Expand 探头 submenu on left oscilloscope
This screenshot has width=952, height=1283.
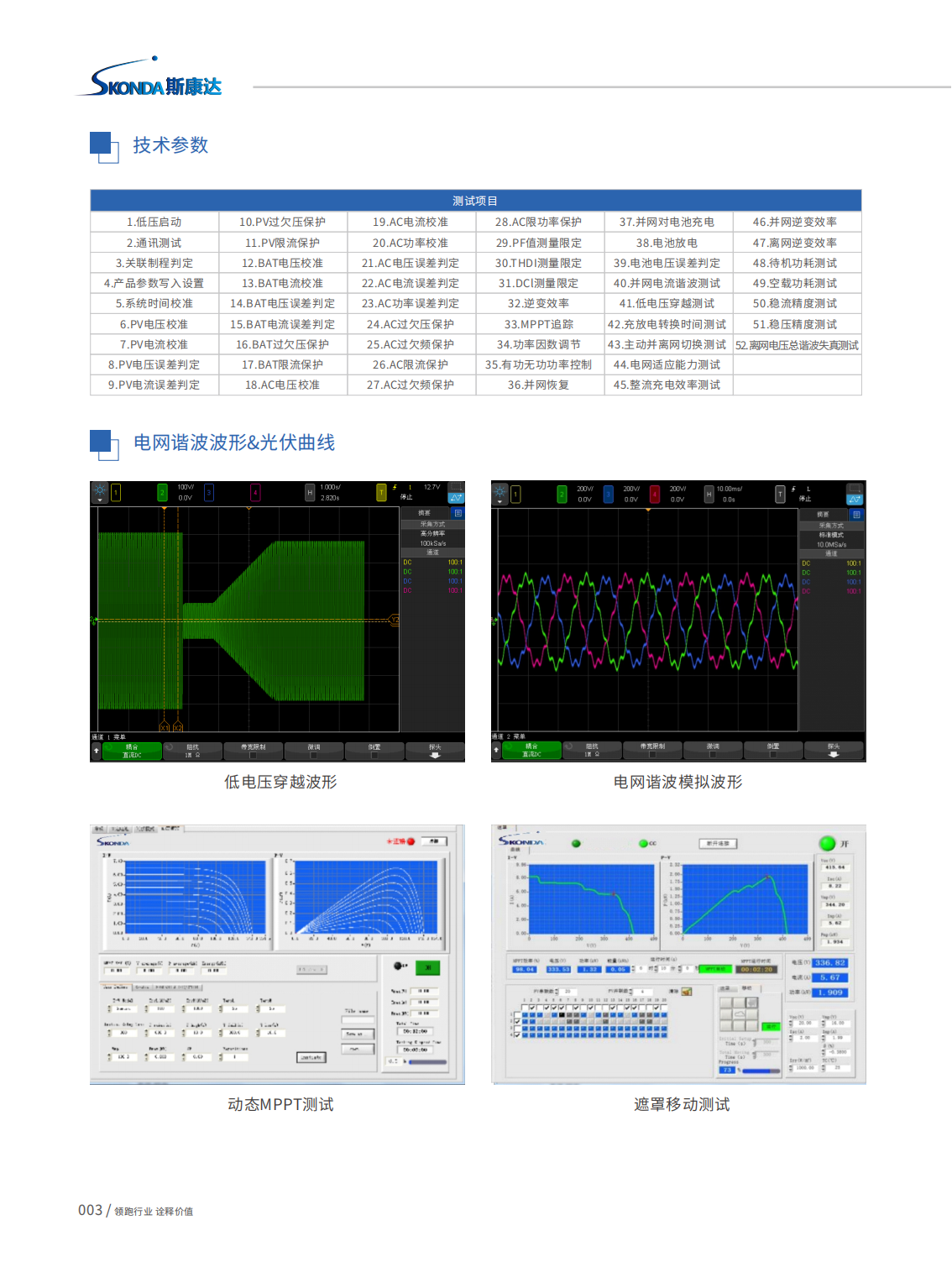435,751
